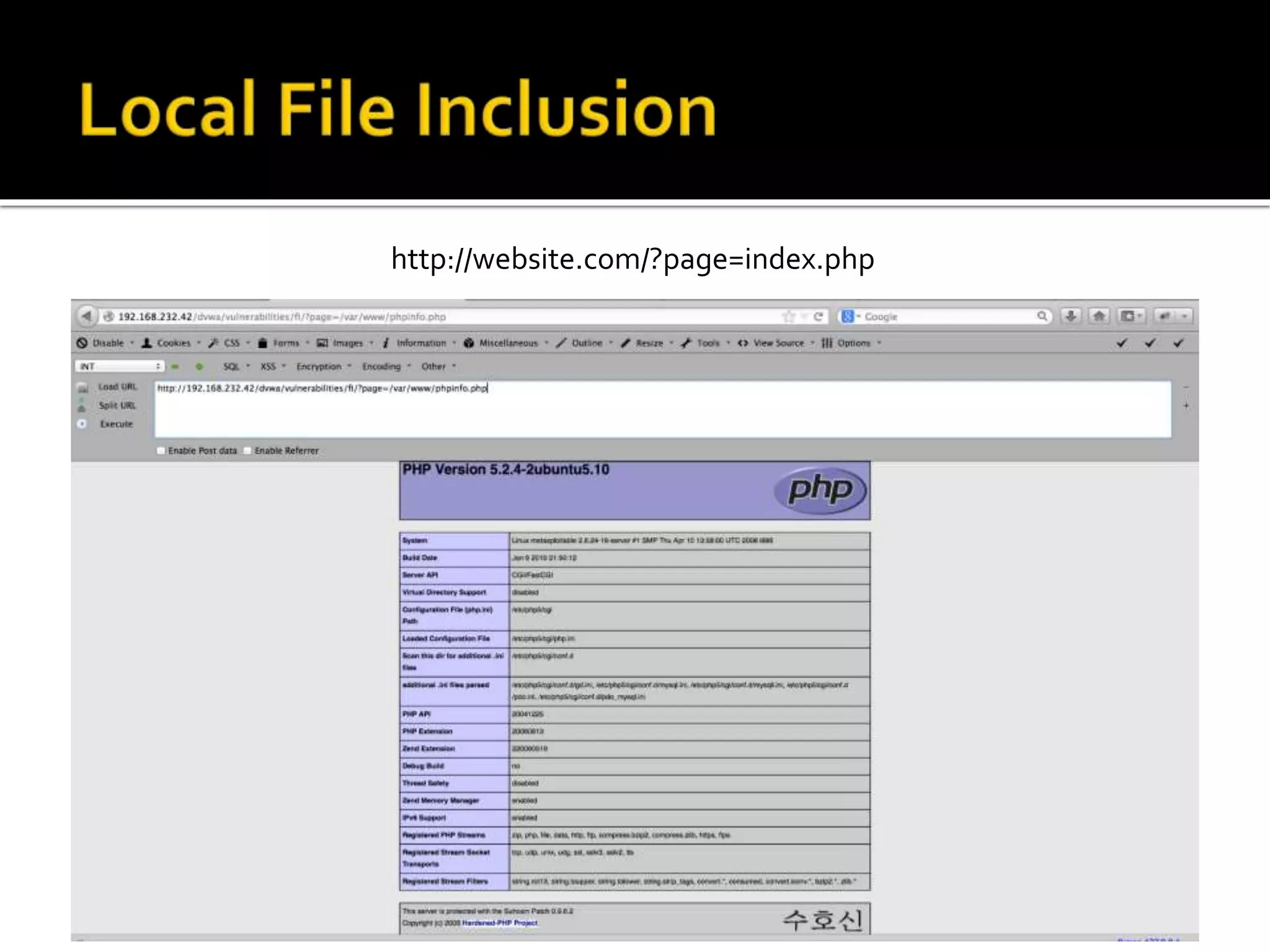Click the Load URL button in HackBar

[117, 387]
